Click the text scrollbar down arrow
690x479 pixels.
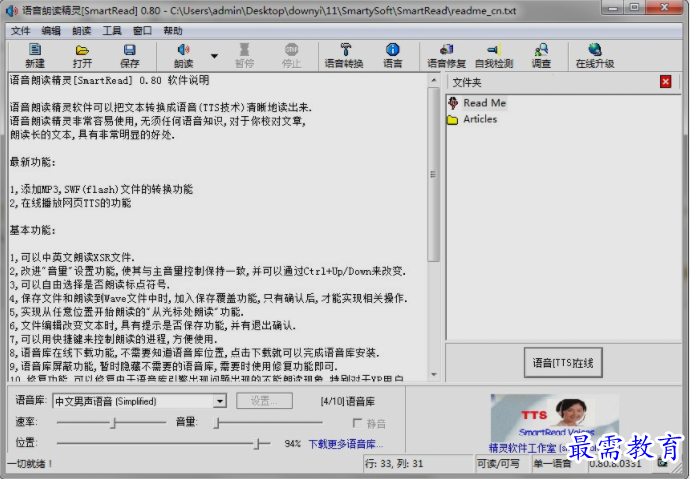pyautogui.click(x=434, y=375)
